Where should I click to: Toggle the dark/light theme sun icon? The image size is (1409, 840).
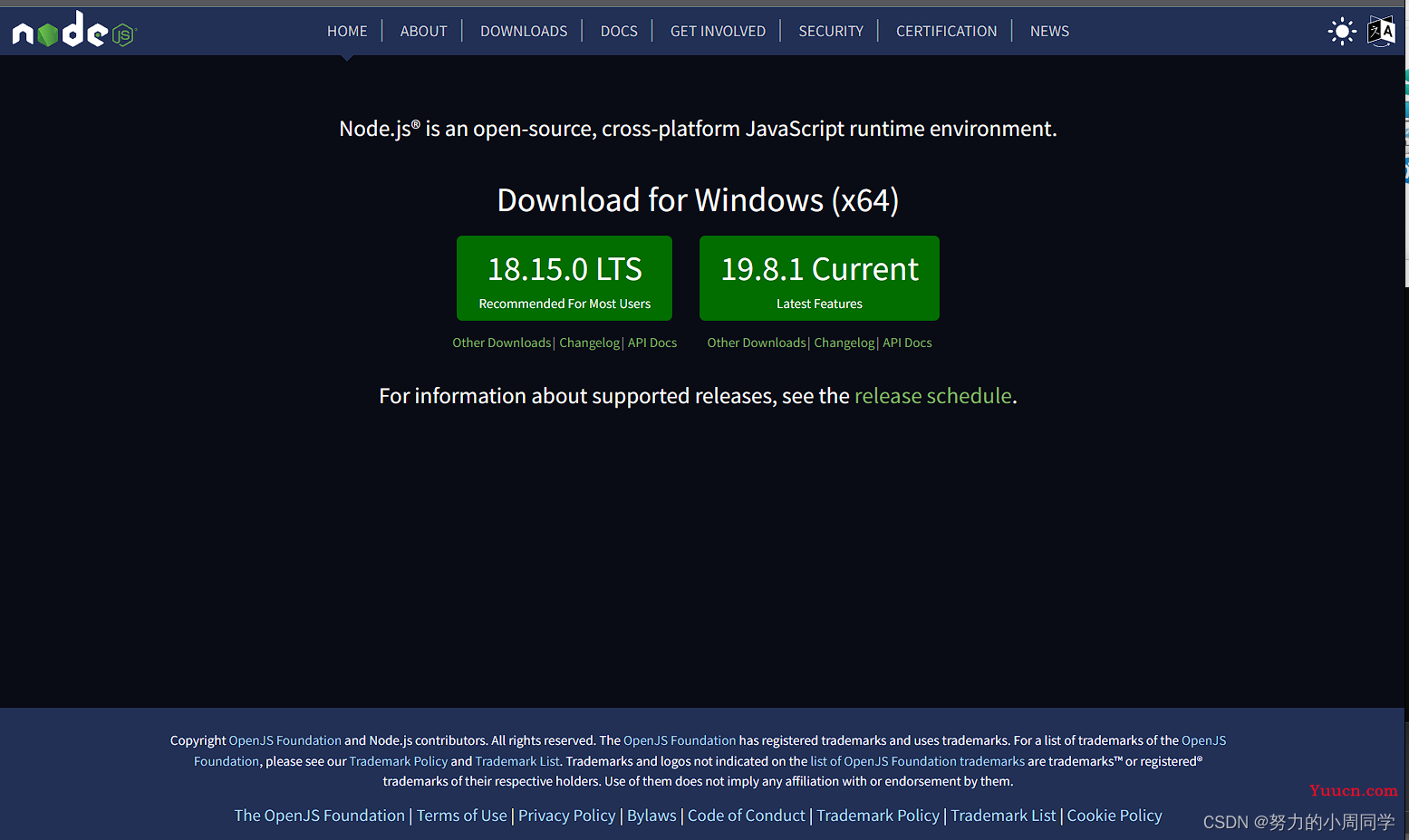(x=1342, y=31)
